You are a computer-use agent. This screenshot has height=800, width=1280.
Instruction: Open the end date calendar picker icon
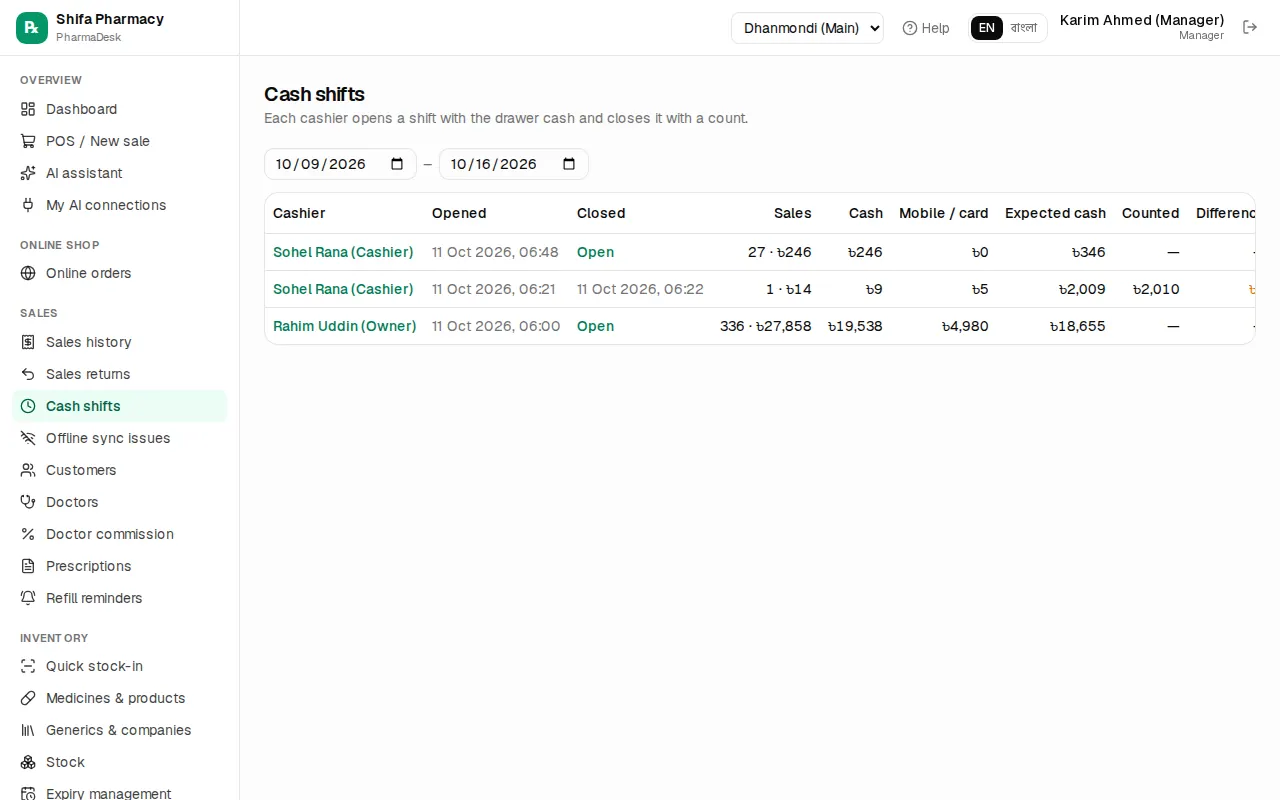coord(569,164)
